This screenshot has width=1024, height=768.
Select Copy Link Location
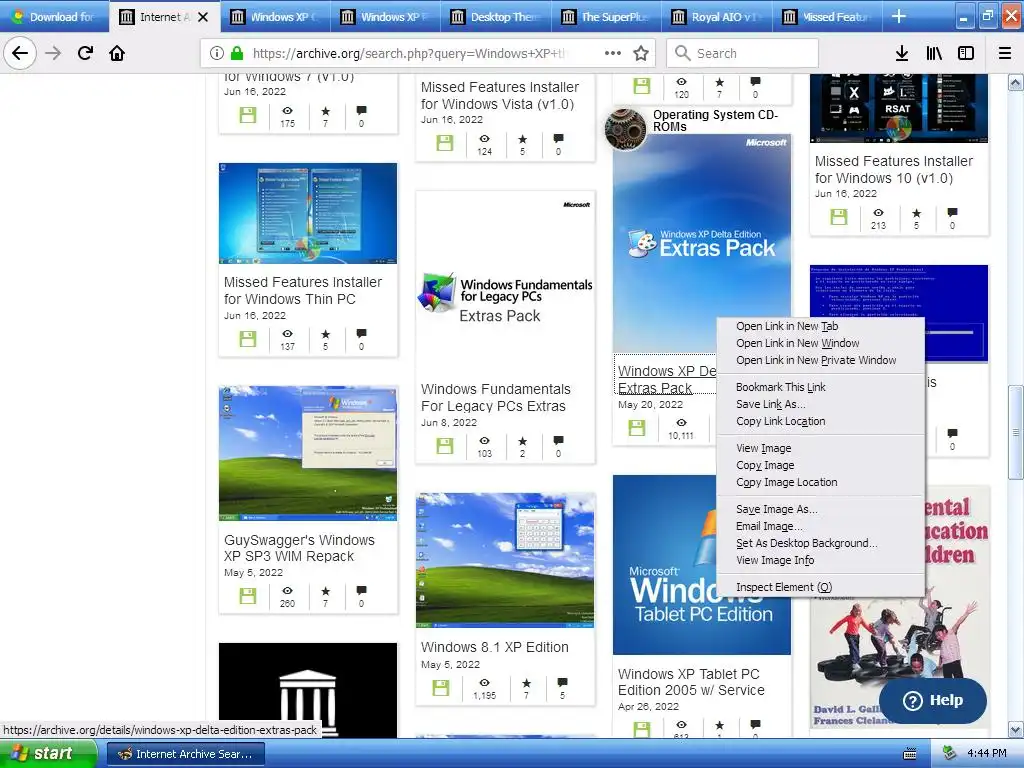820,421
